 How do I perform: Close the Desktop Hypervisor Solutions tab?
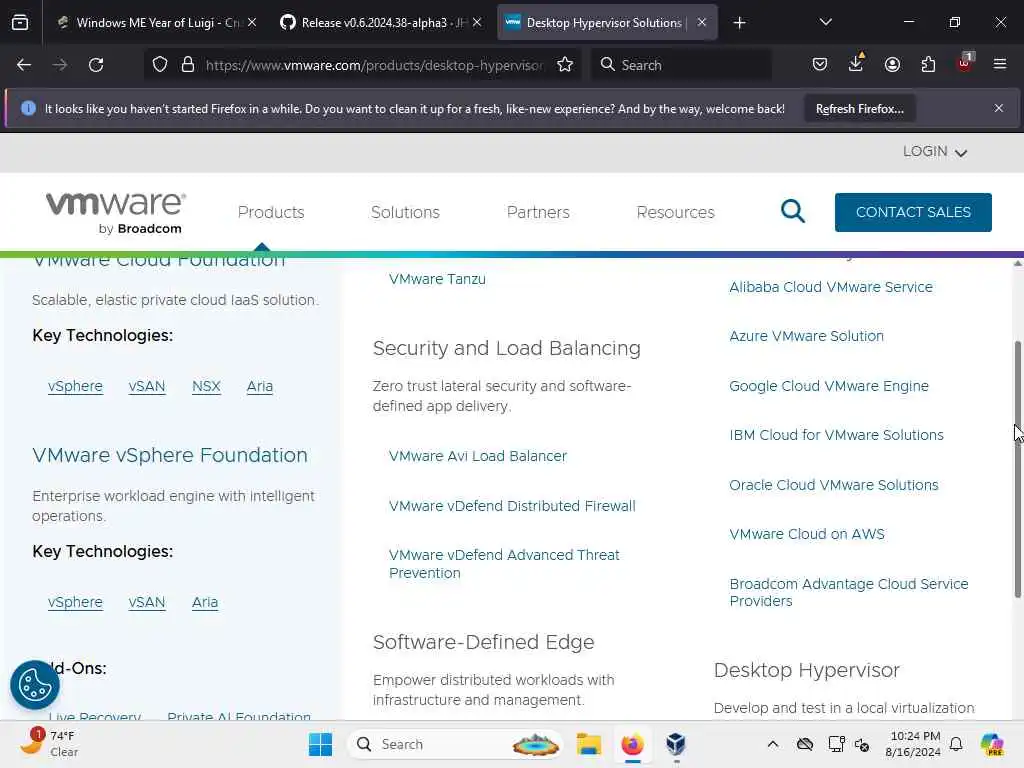[701, 23]
